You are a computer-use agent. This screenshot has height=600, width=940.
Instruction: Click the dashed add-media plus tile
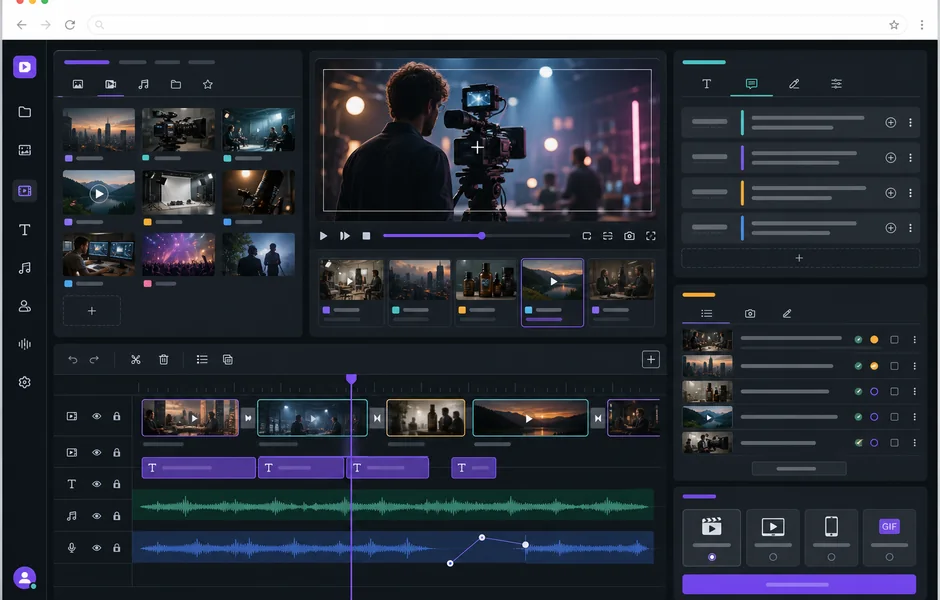pyautogui.click(x=92, y=310)
